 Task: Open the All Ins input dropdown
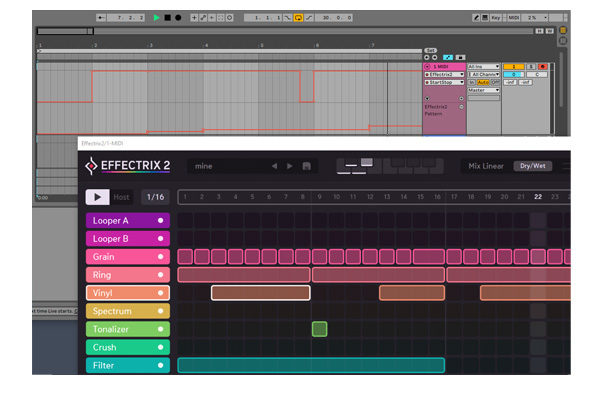coord(483,66)
